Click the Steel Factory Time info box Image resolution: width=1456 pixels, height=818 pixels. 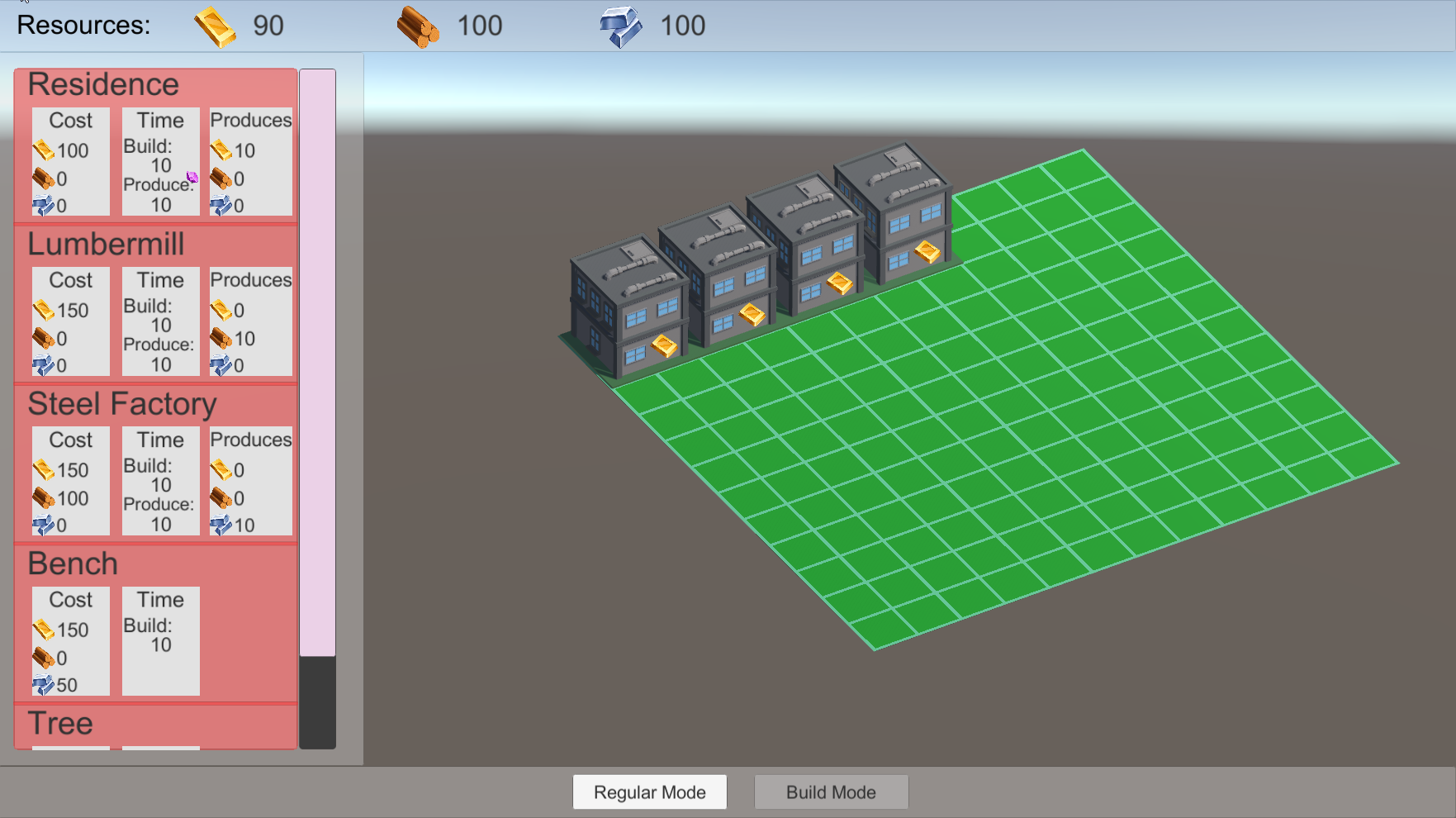161,481
